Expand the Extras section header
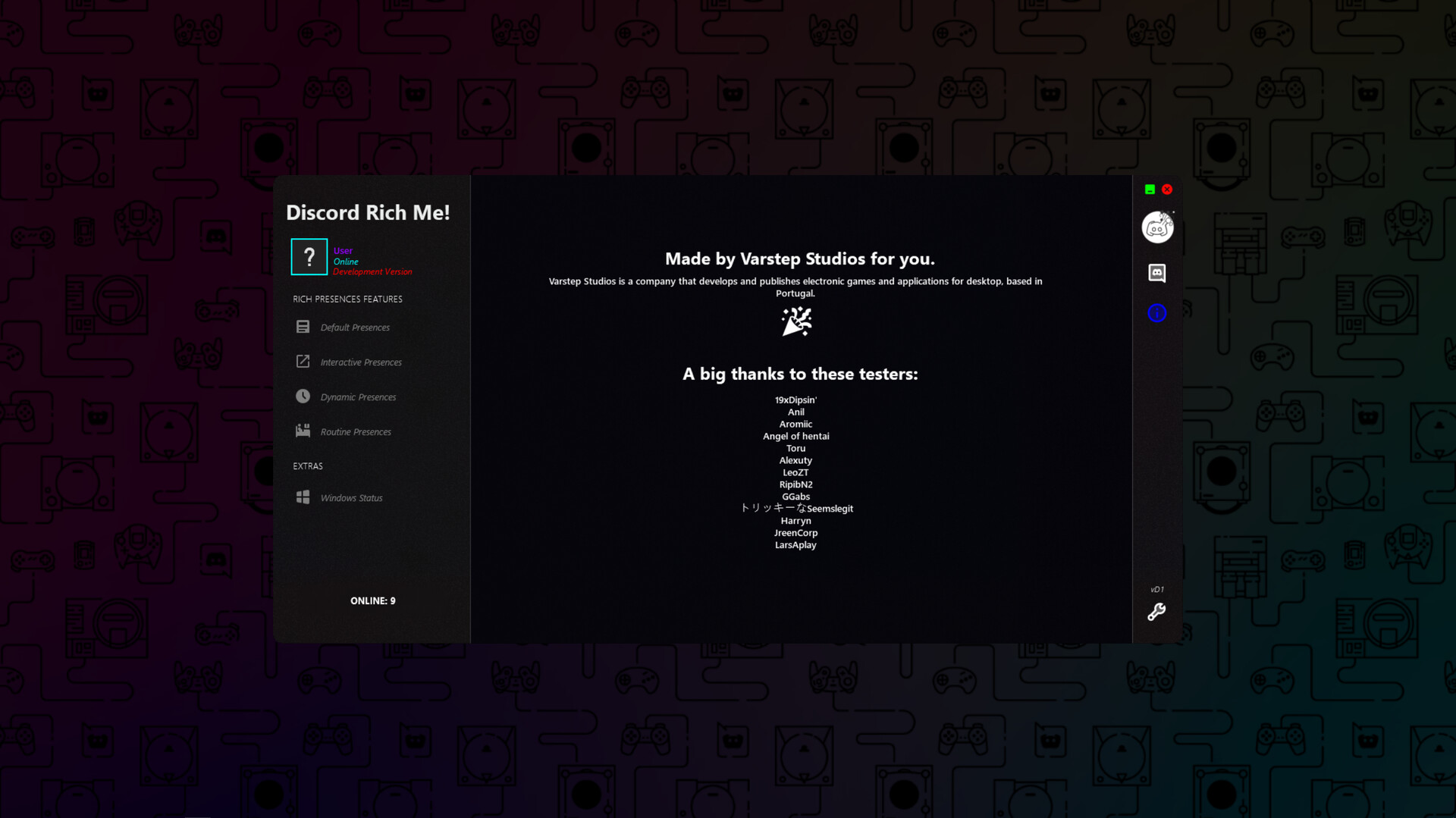The image size is (1456, 818). pyautogui.click(x=308, y=466)
